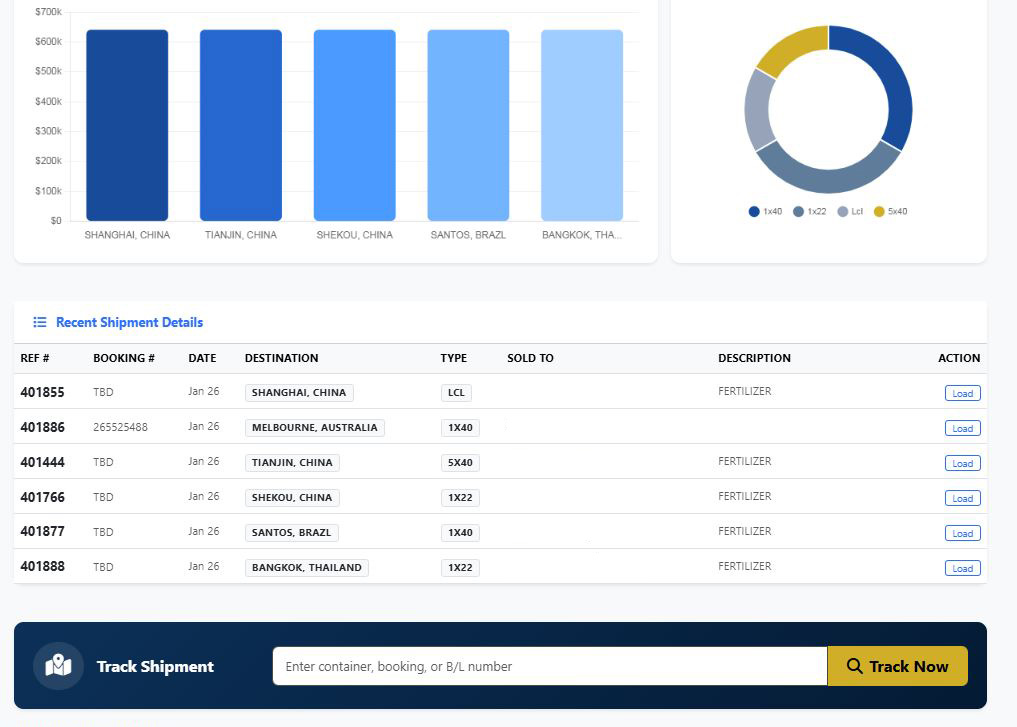Click the LCL type badge
Viewport: 1017px width, 727px height.
pyautogui.click(x=456, y=393)
